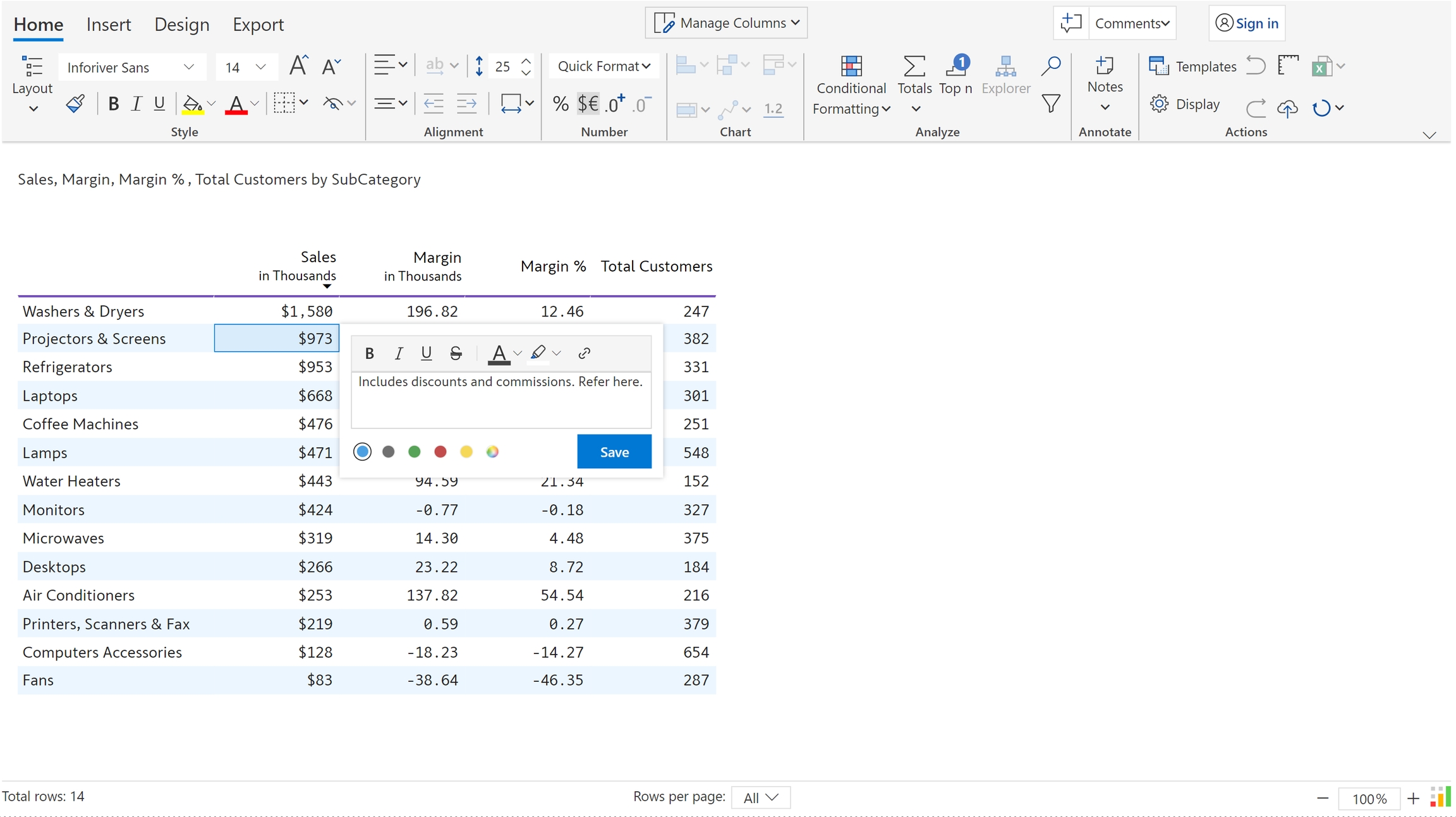Click the Sign in link
Viewport: 1456px width, 817px height.
(x=1247, y=23)
